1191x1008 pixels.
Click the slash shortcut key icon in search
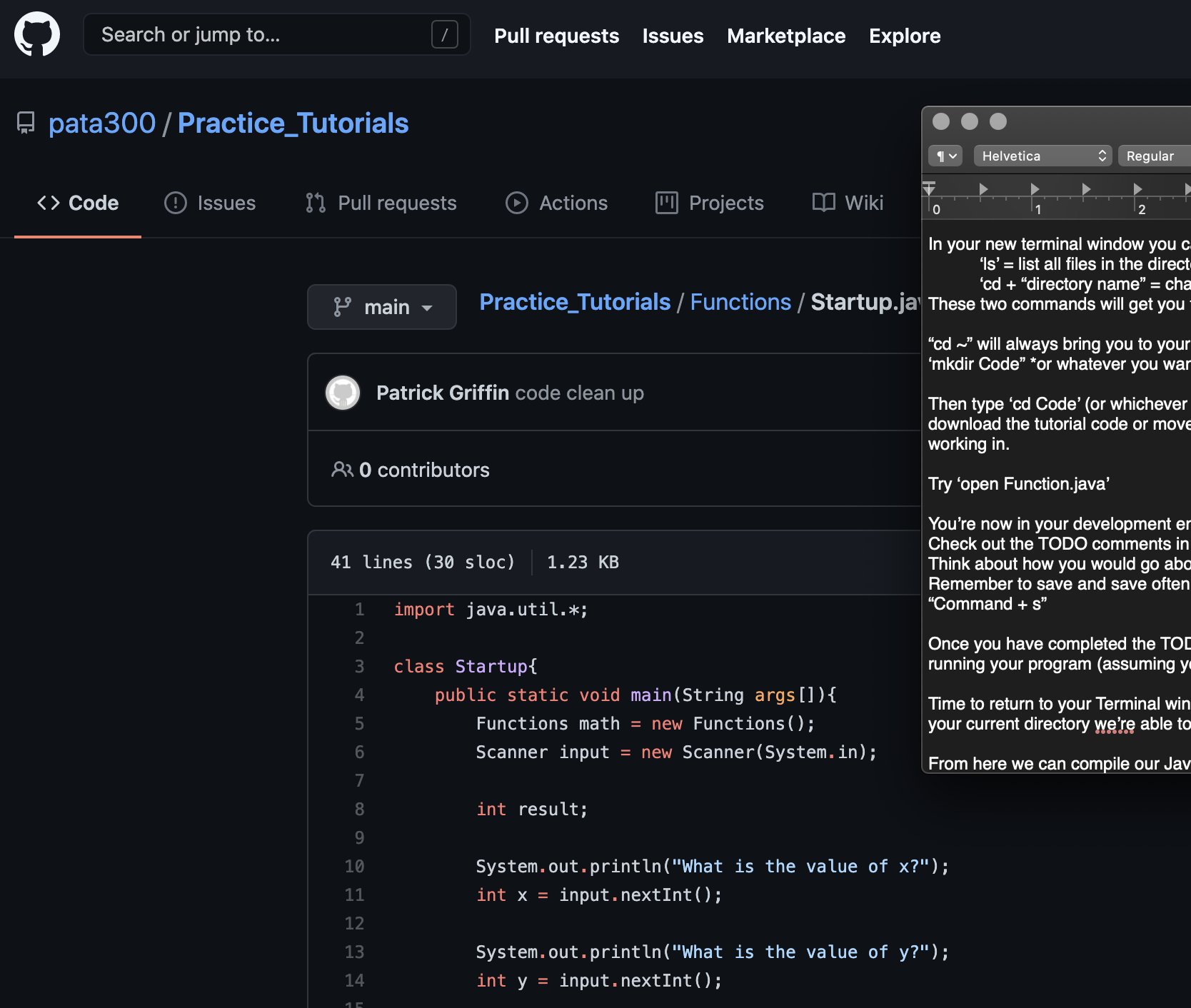coord(444,34)
